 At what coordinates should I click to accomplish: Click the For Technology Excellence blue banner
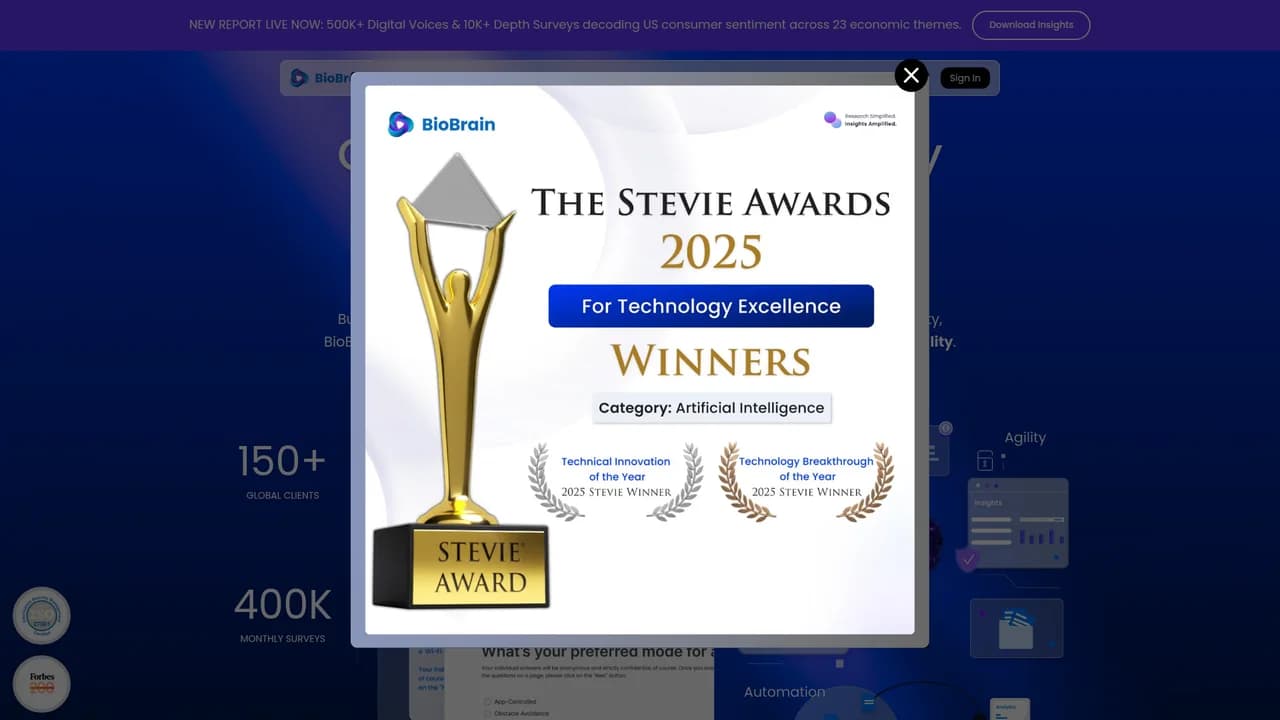pyautogui.click(x=711, y=306)
